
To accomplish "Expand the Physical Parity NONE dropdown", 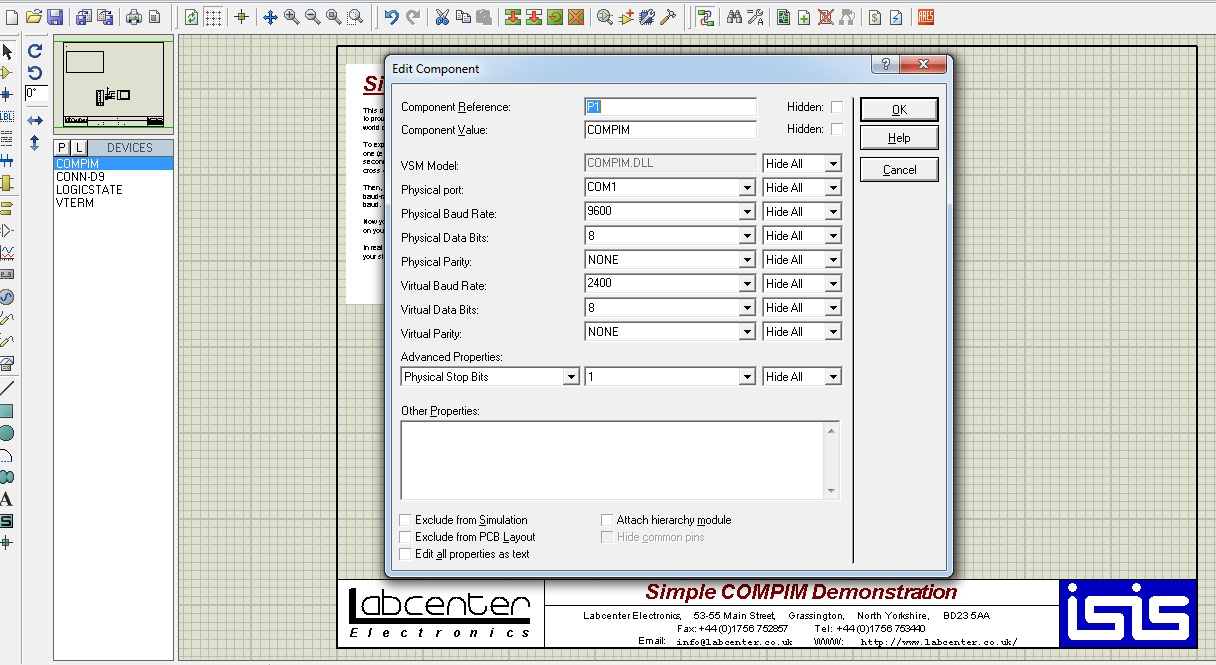I will (x=747, y=260).
